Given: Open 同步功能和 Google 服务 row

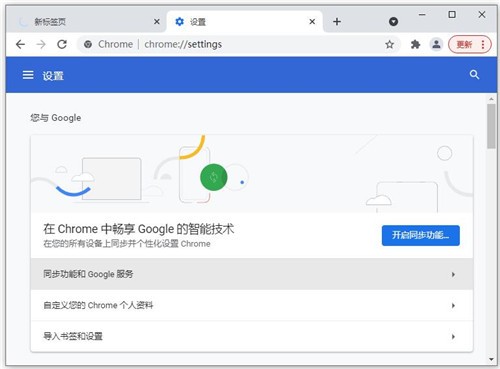Looking at the screenshot, I should point(252,274).
